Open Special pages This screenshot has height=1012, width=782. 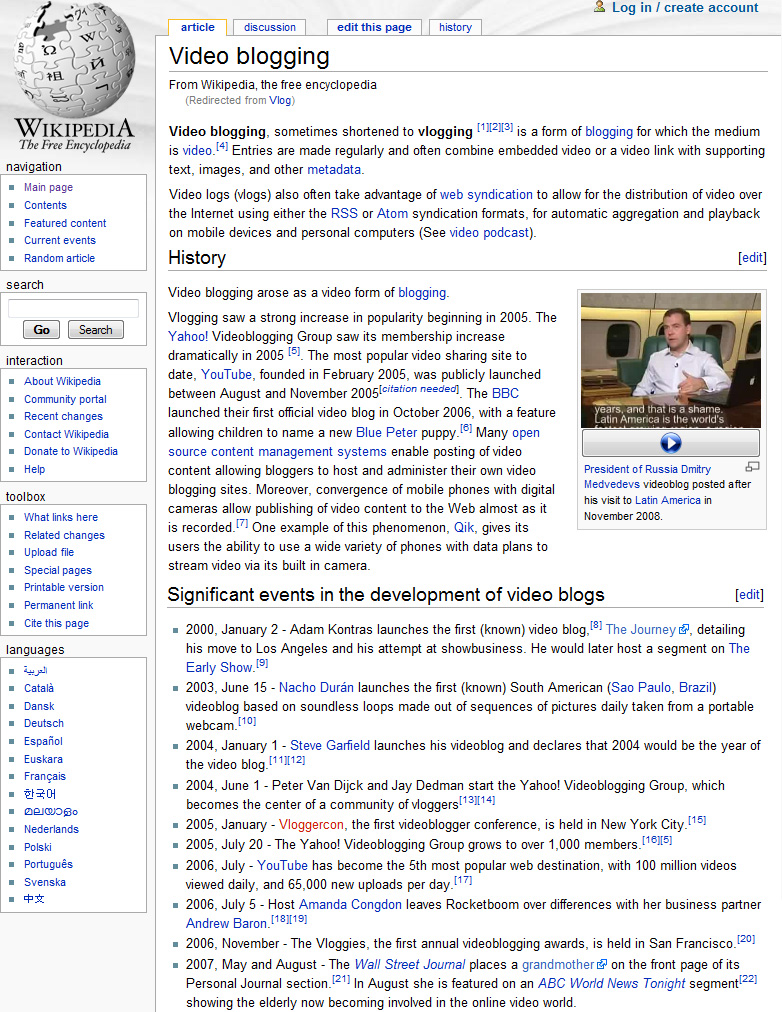tap(57, 571)
